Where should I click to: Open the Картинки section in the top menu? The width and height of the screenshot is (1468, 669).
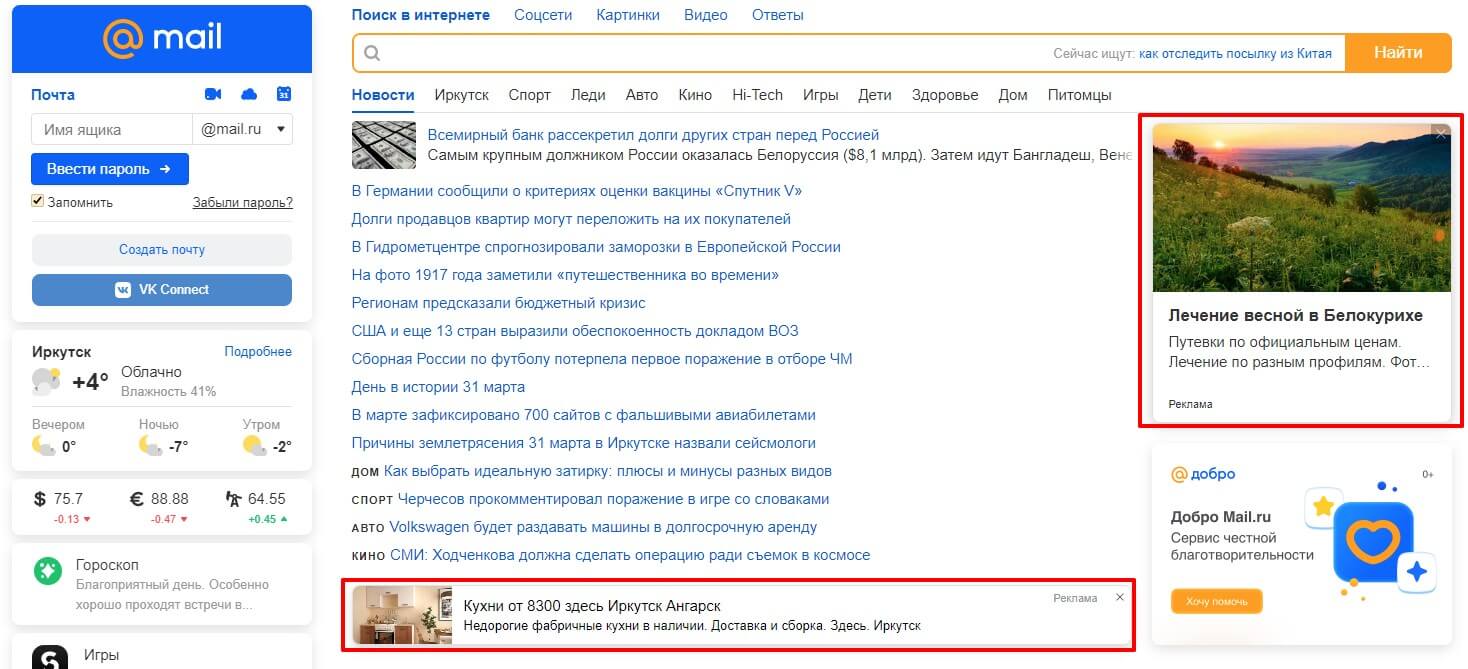(627, 14)
